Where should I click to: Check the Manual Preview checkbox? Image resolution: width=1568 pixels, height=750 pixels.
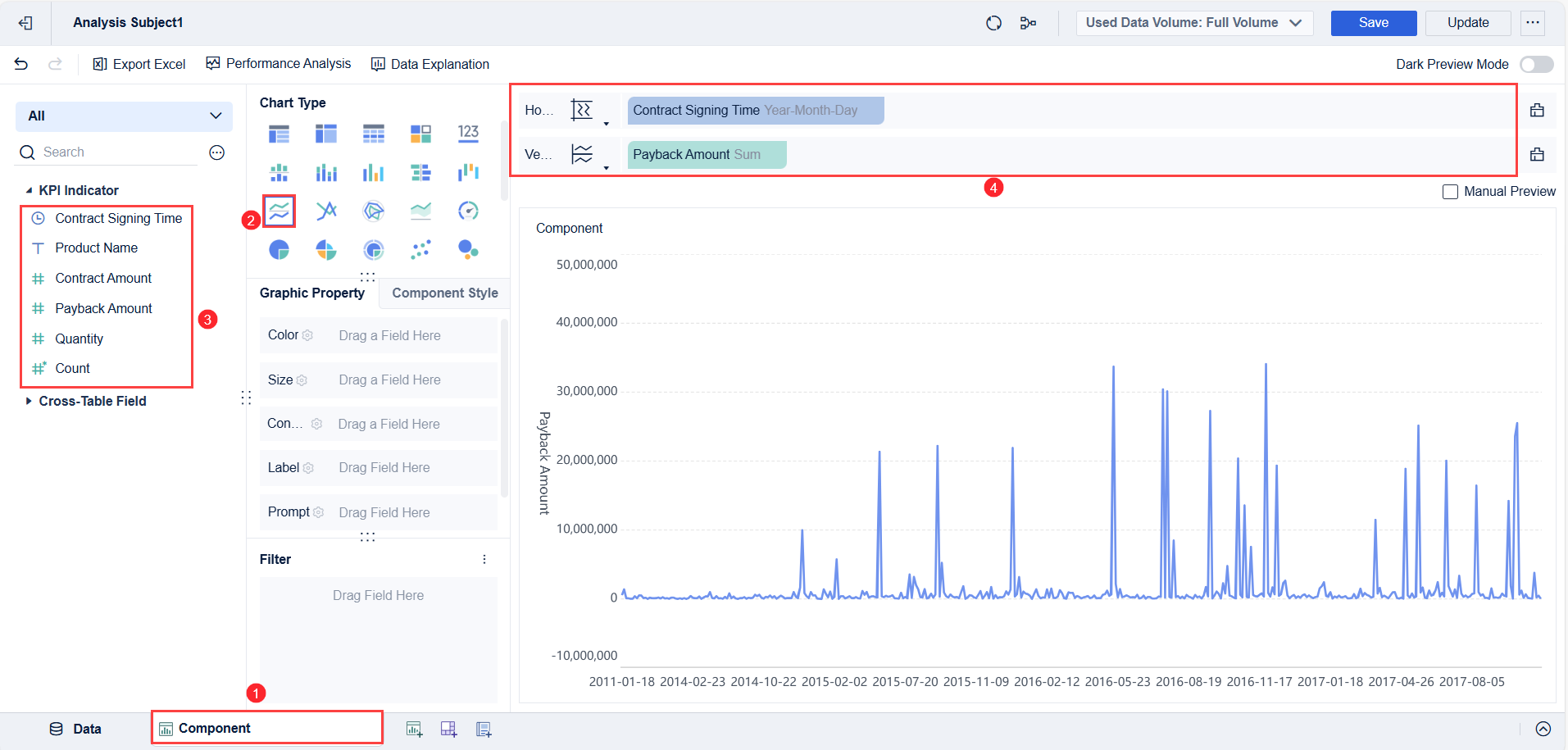[1450, 192]
